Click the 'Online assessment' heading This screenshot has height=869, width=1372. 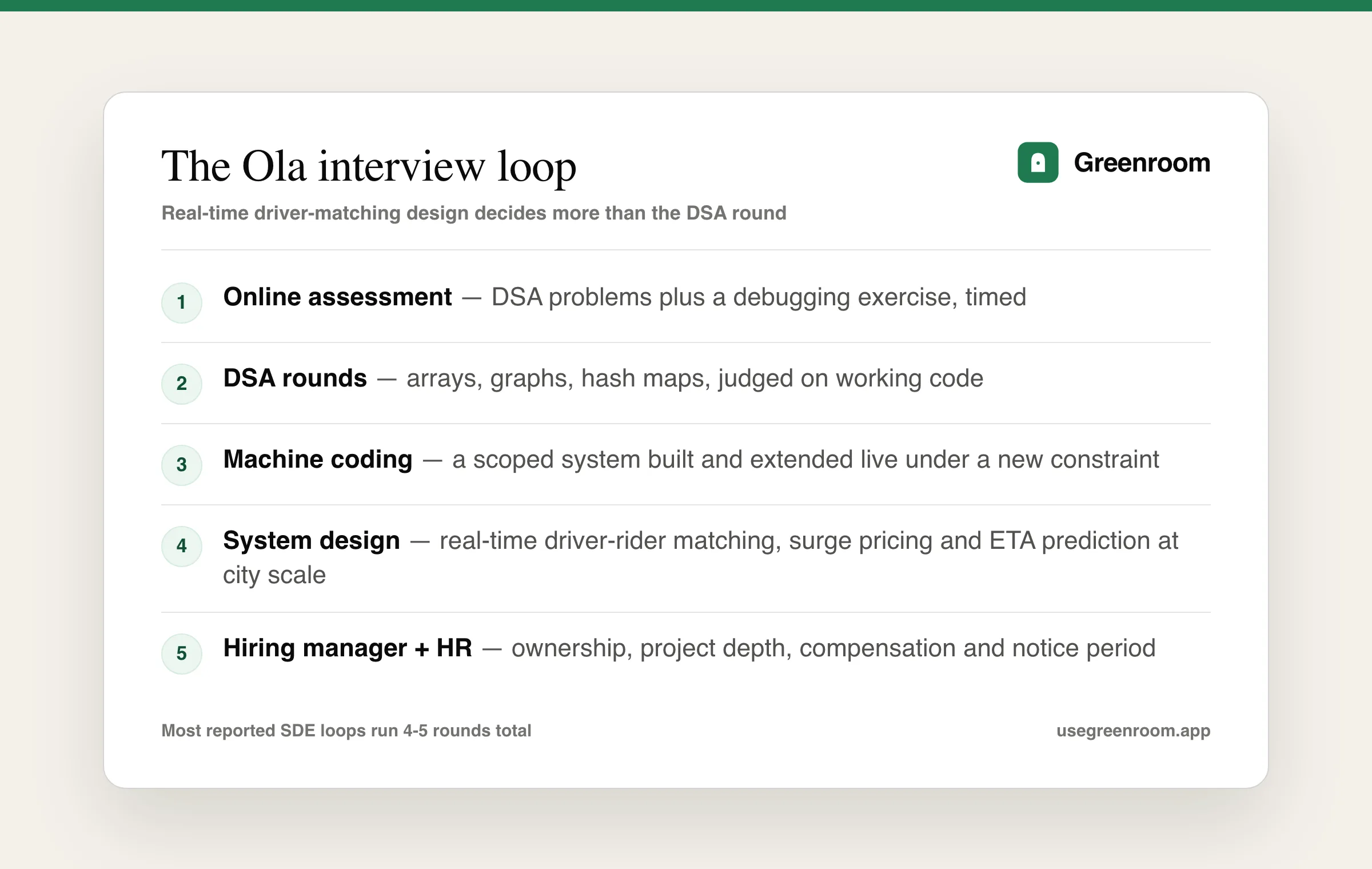pyautogui.click(x=337, y=297)
